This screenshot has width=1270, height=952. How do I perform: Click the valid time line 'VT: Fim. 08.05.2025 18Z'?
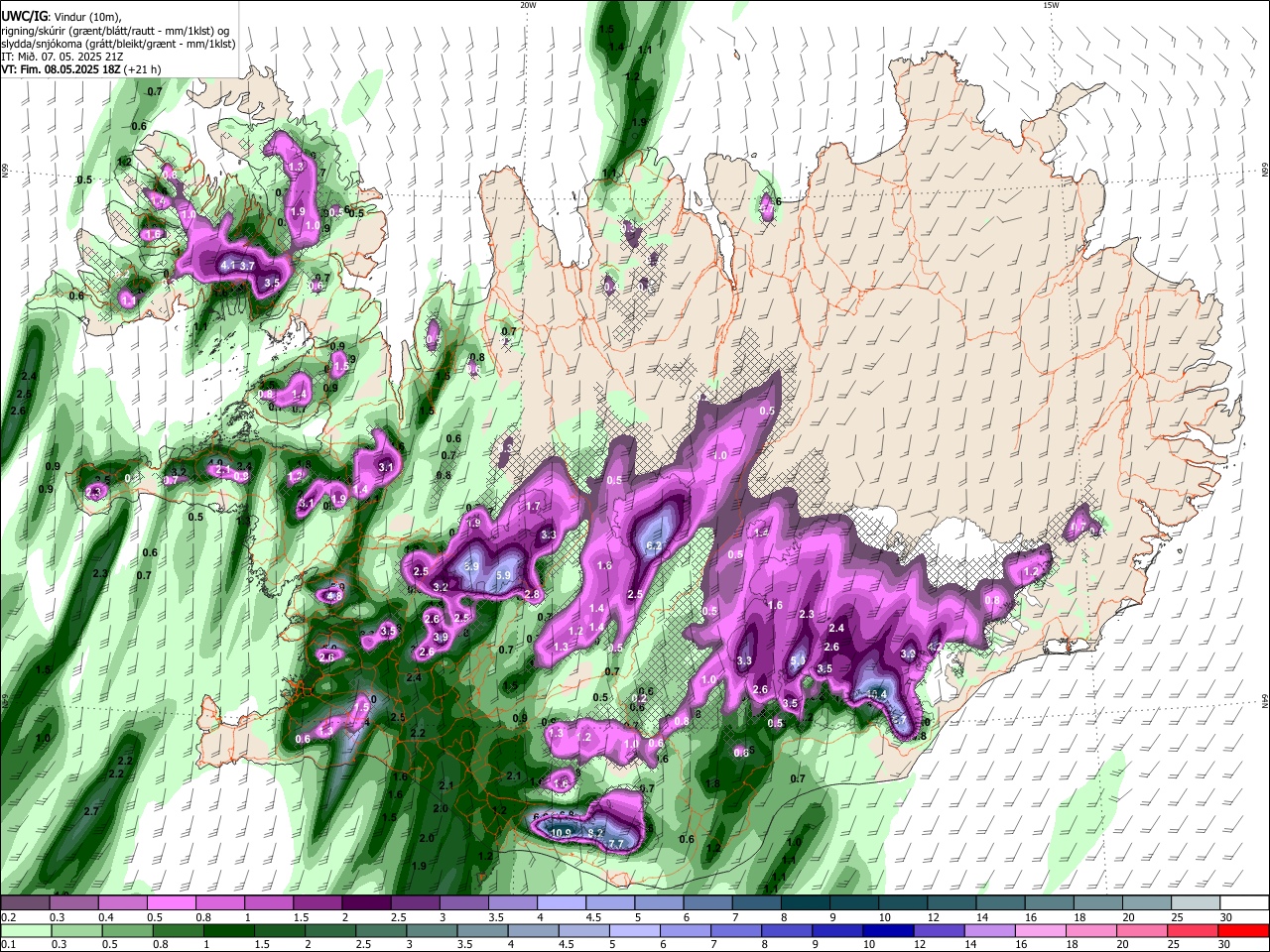(62, 69)
